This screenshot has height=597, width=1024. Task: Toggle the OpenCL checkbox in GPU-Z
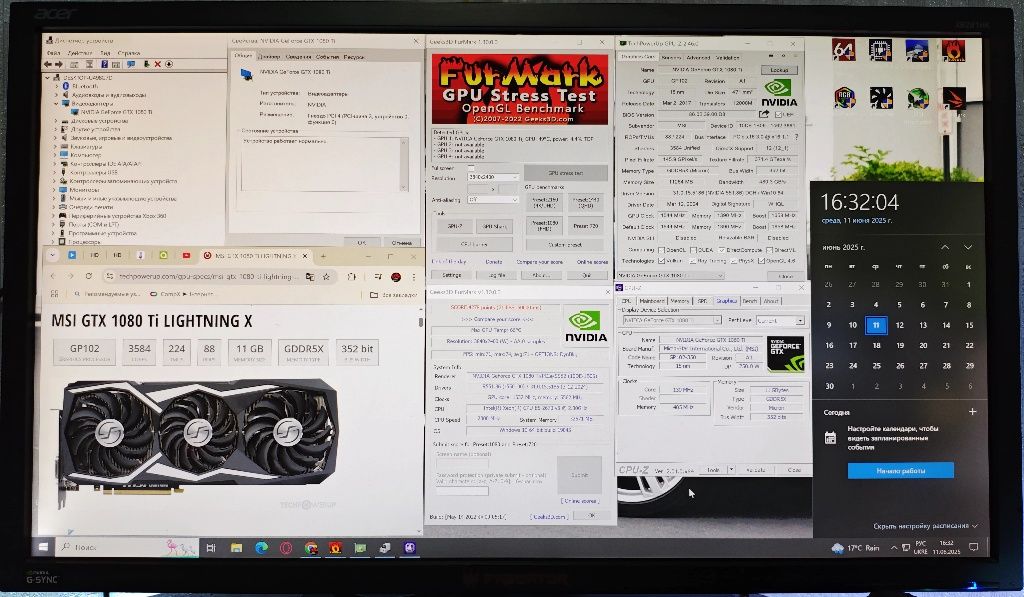(x=662, y=250)
